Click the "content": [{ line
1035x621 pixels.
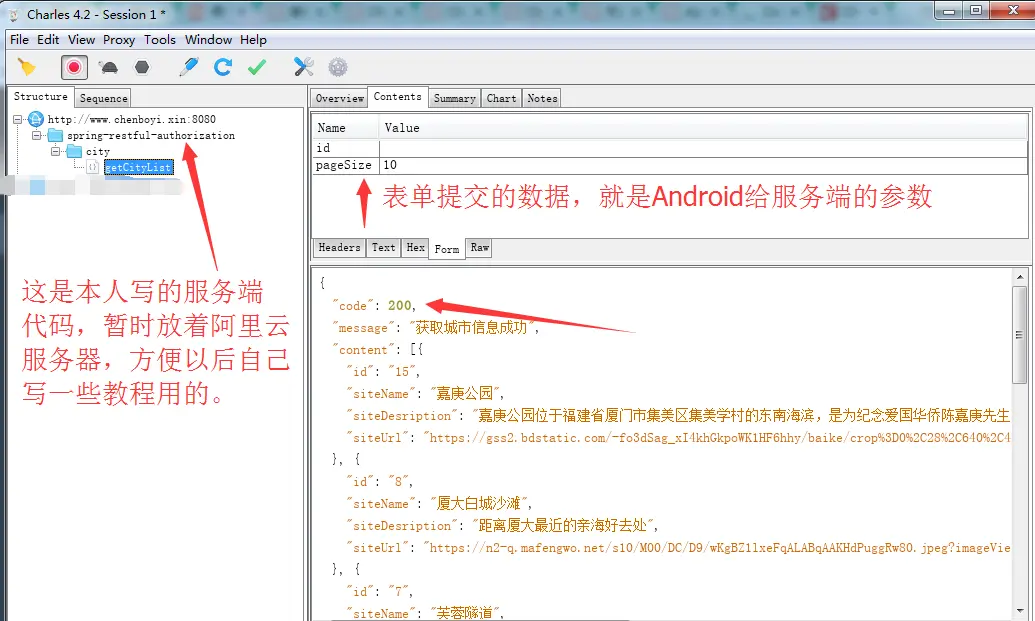coord(378,350)
